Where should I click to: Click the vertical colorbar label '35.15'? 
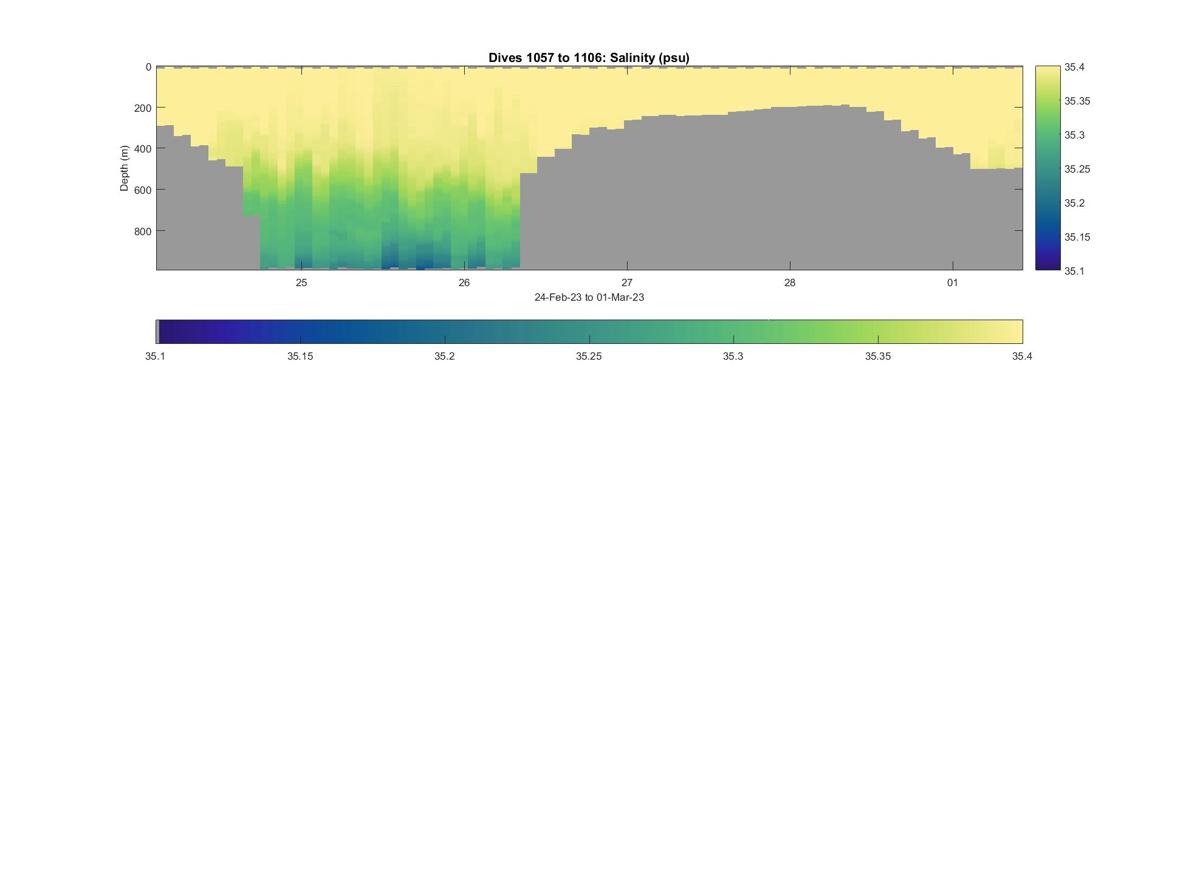point(1077,237)
